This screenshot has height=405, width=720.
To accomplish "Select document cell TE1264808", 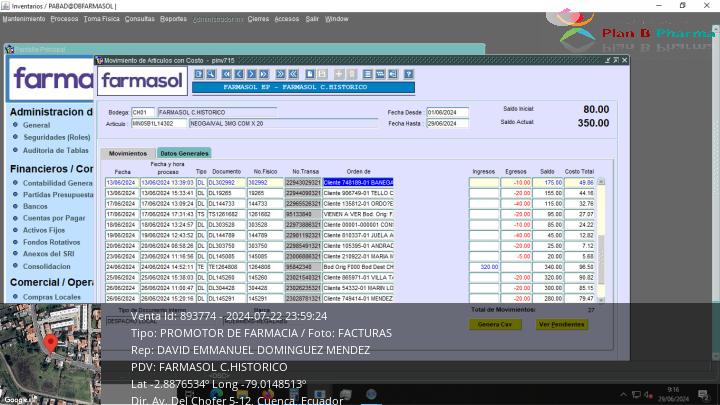I will (226, 267).
